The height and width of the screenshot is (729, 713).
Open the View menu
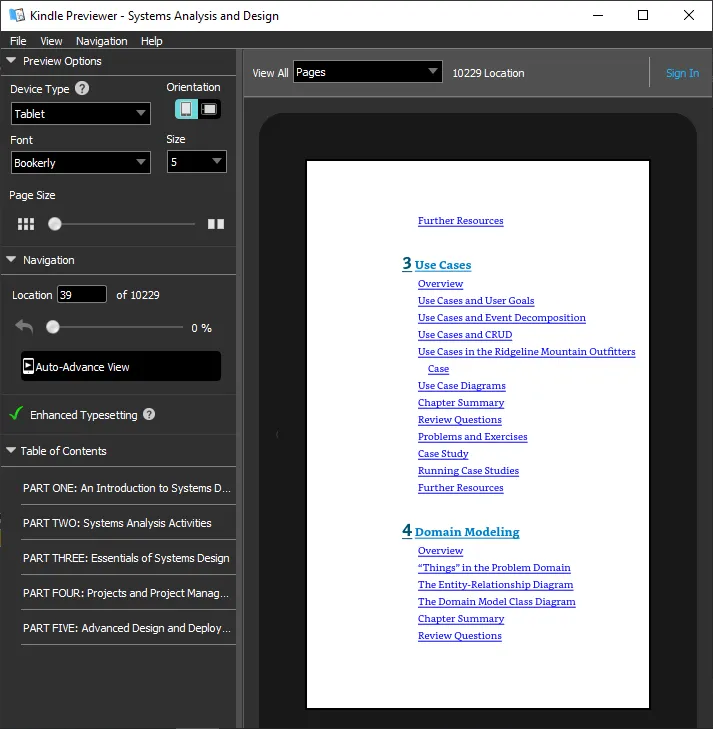(x=51, y=41)
